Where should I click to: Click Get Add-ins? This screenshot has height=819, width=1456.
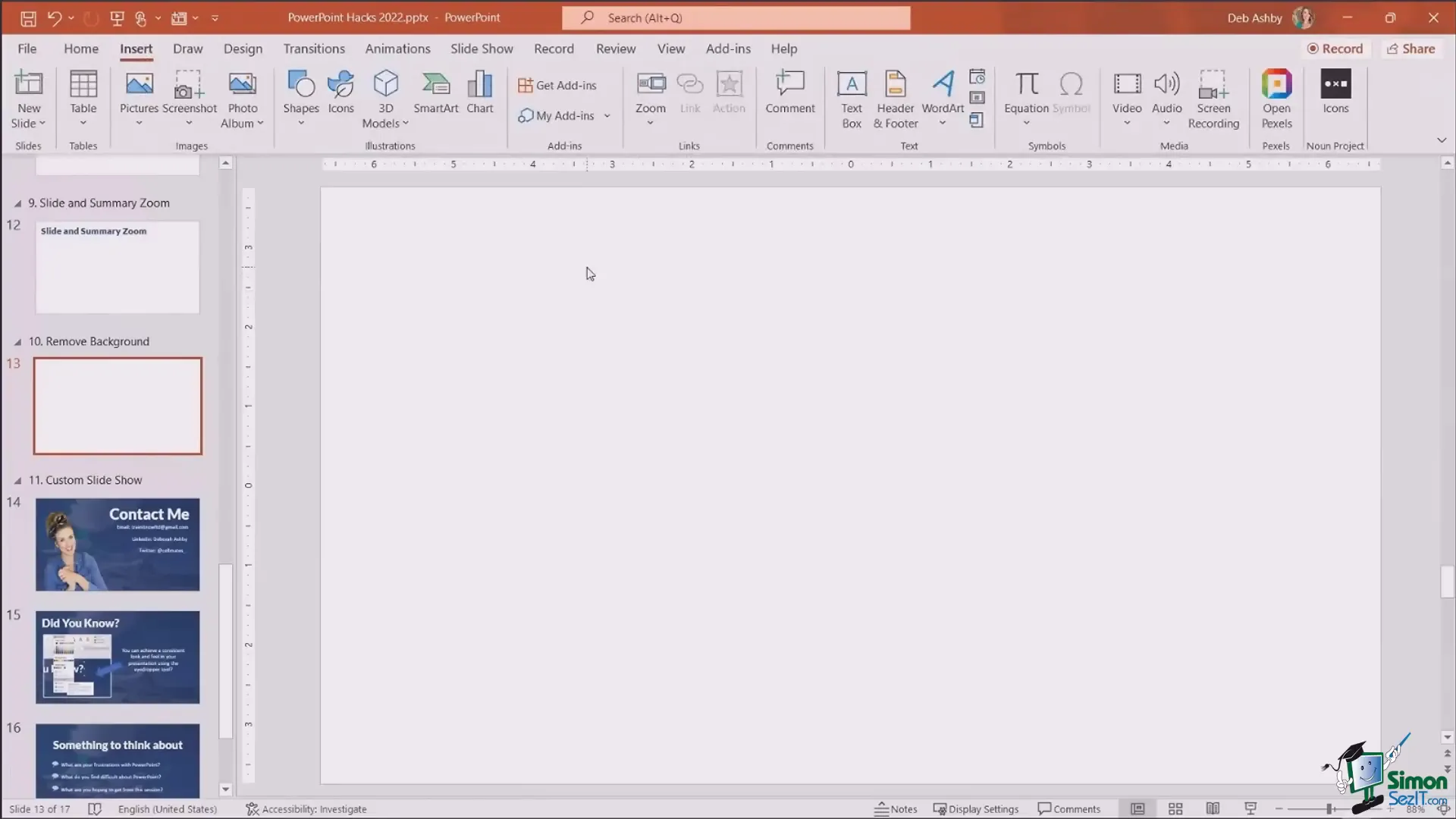(x=557, y=85)
